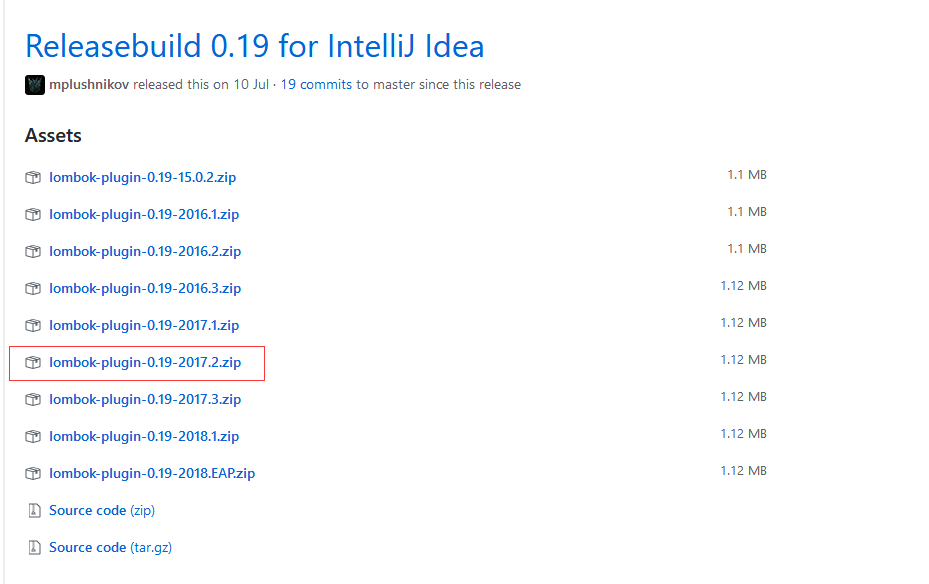Click file icon beside Source code (zip)

(33, 511)
